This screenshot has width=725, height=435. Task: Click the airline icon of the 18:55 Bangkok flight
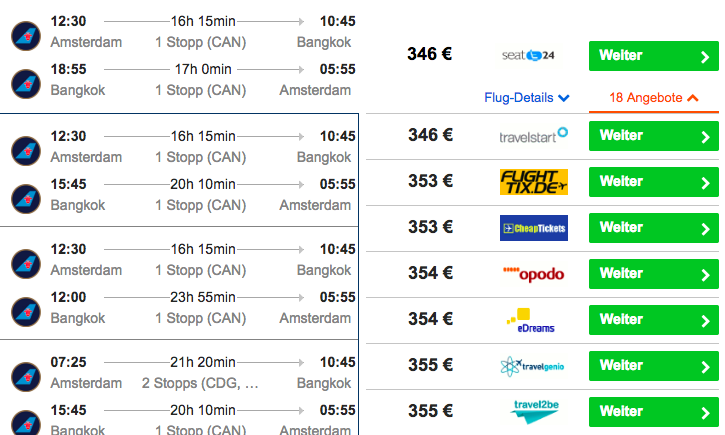26,84
